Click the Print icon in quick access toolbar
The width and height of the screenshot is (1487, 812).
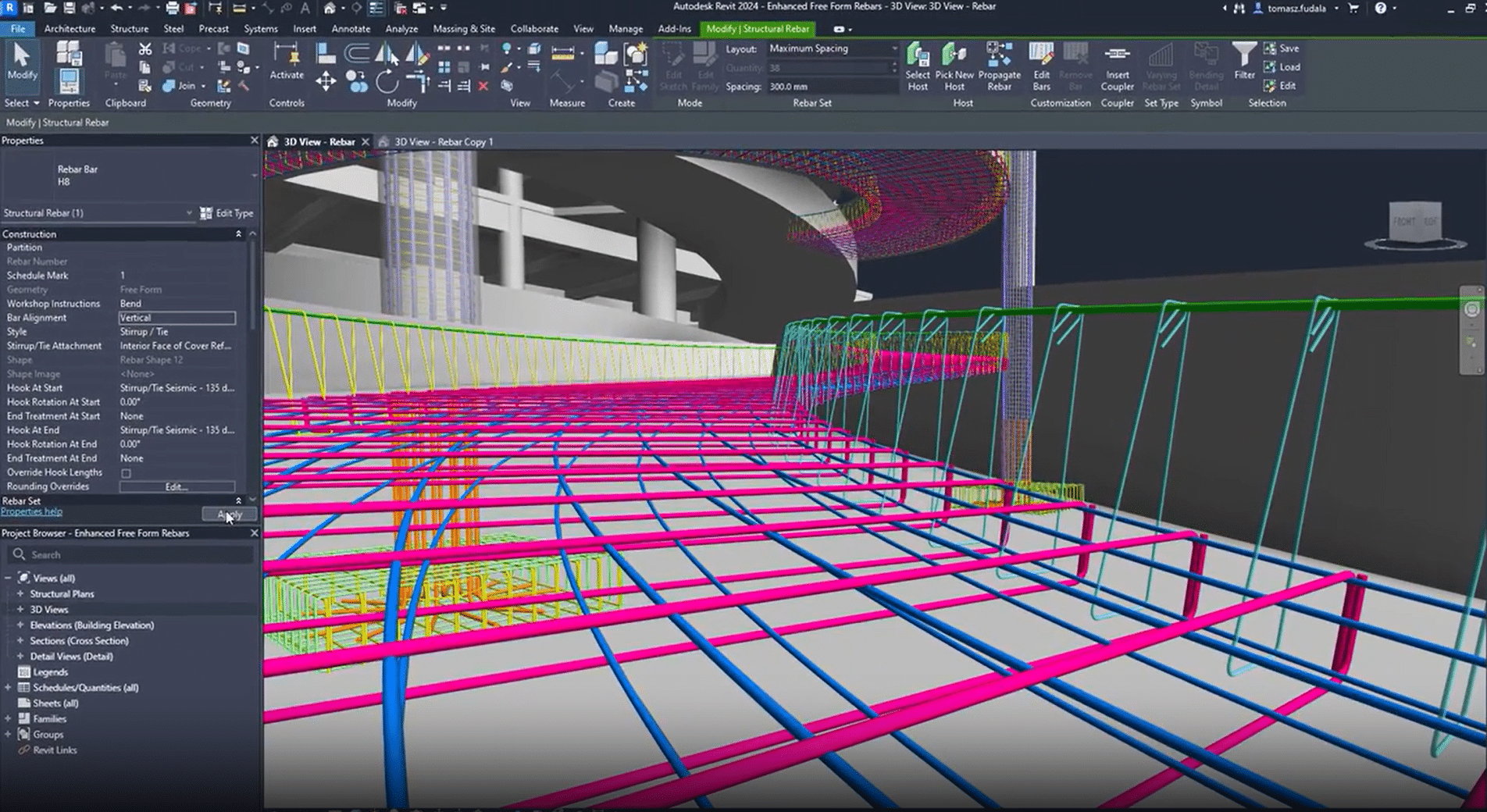[172, 8]
